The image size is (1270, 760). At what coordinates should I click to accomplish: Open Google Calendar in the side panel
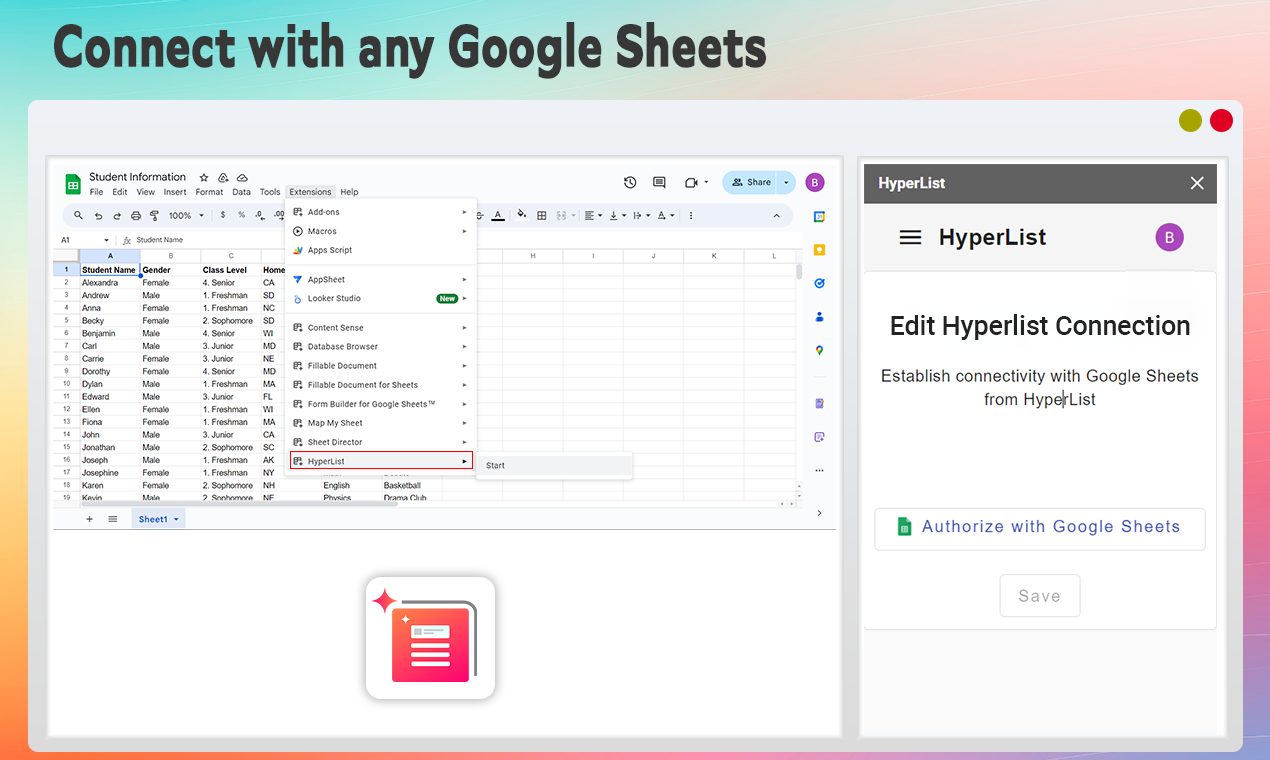pyautogui.click(x=819, y=216)
